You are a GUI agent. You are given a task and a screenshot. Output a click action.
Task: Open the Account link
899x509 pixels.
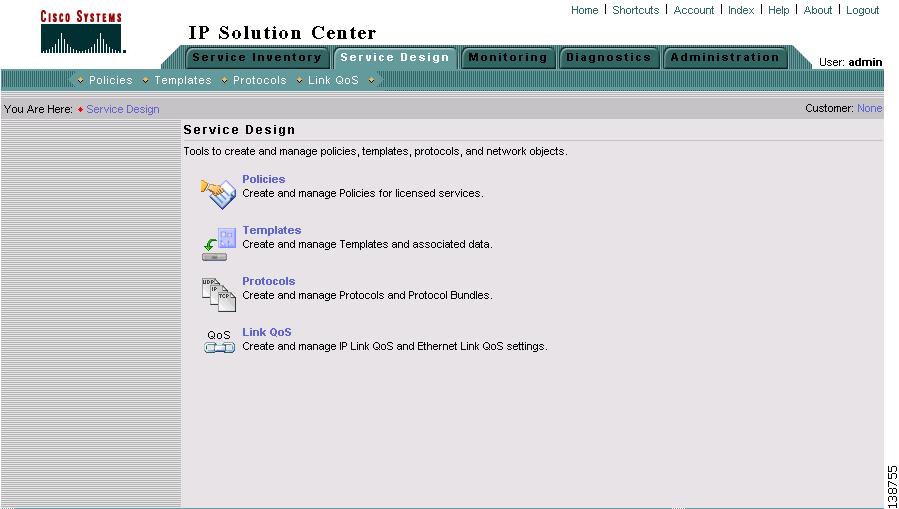694,10
